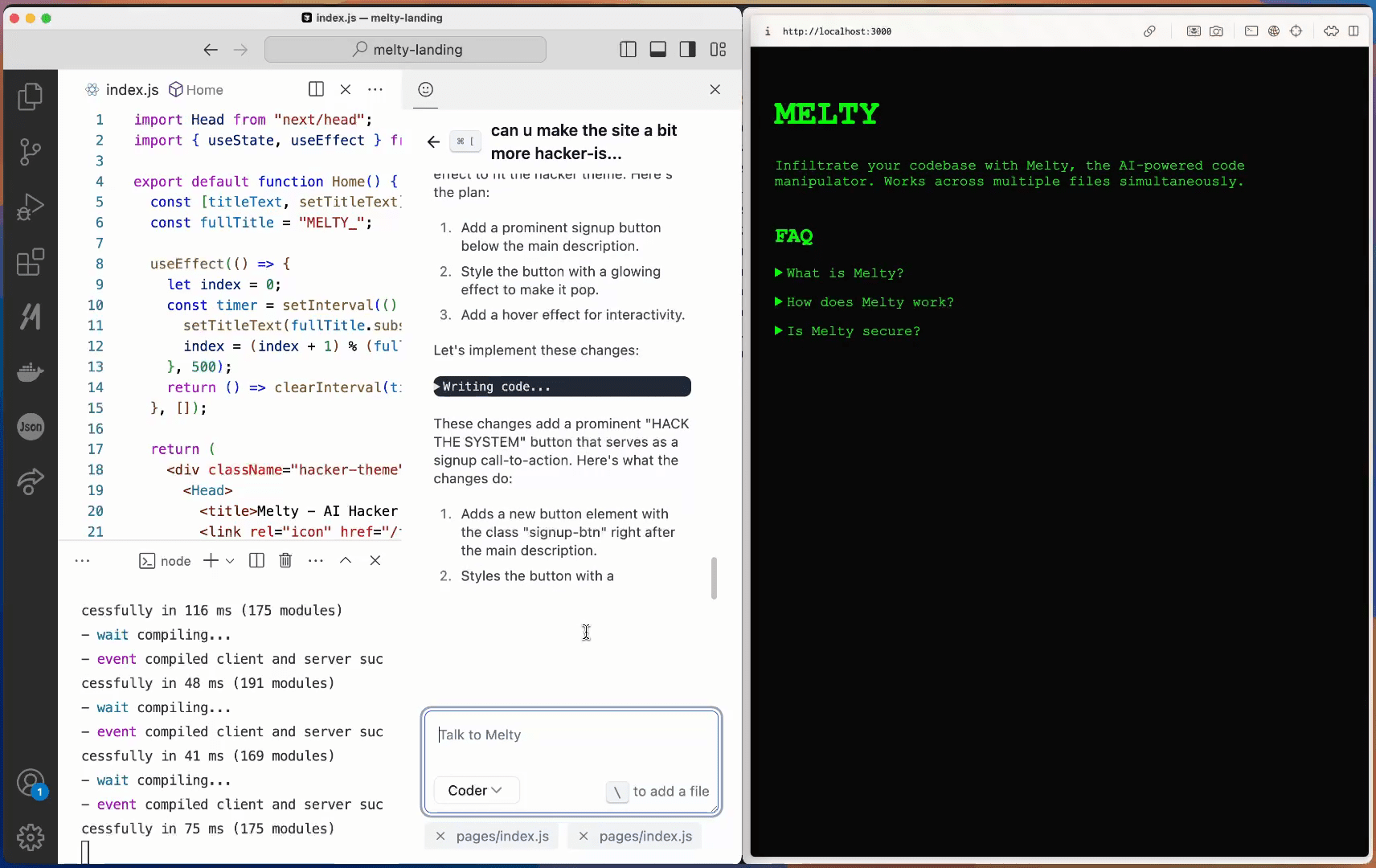Open the Melty panel from activity bar
Viewport: 1376px width, 868px height.
coord(30,317)
